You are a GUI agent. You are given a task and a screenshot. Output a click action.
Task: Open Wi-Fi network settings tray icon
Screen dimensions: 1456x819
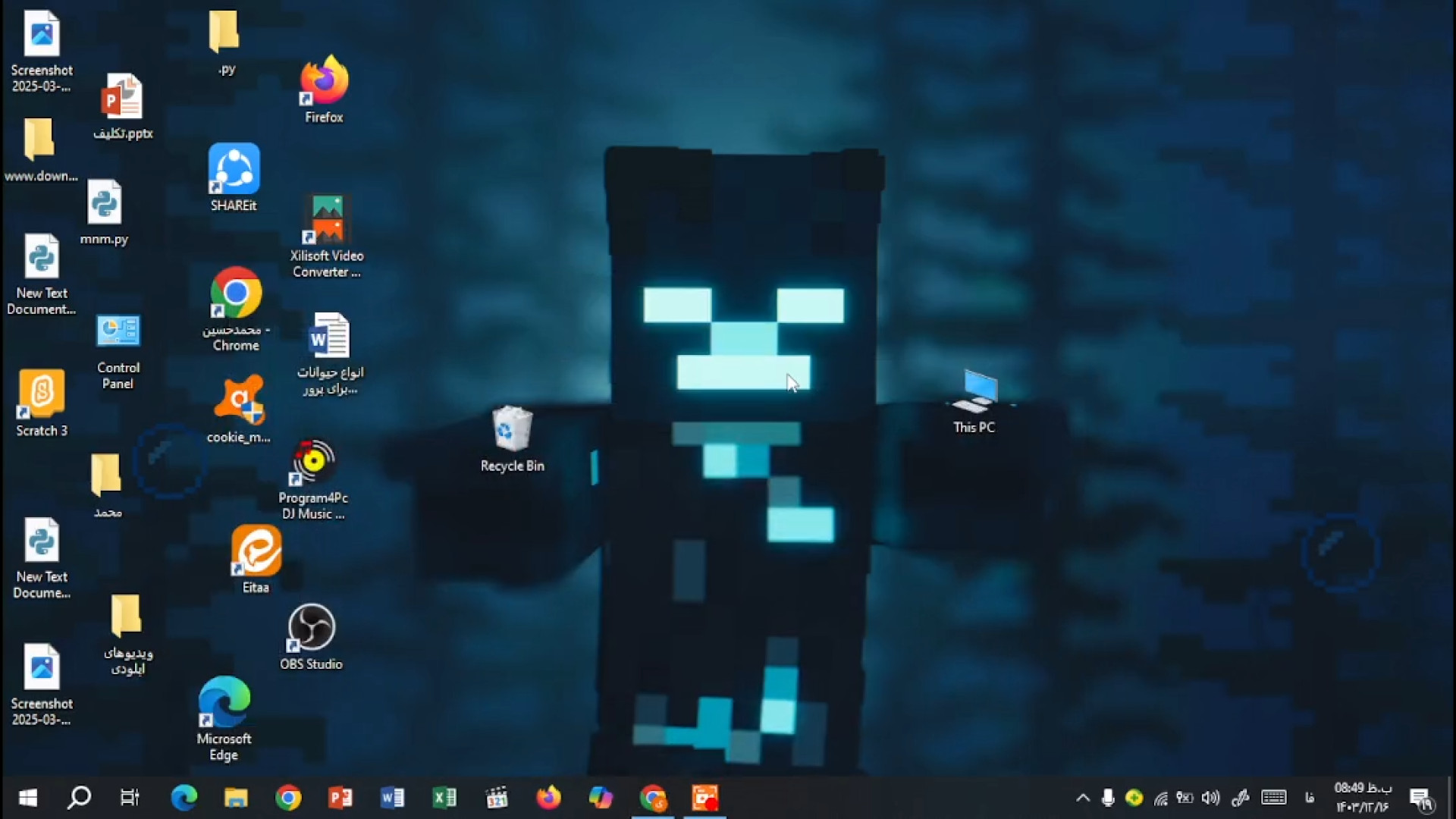[x=1160, y=798]
